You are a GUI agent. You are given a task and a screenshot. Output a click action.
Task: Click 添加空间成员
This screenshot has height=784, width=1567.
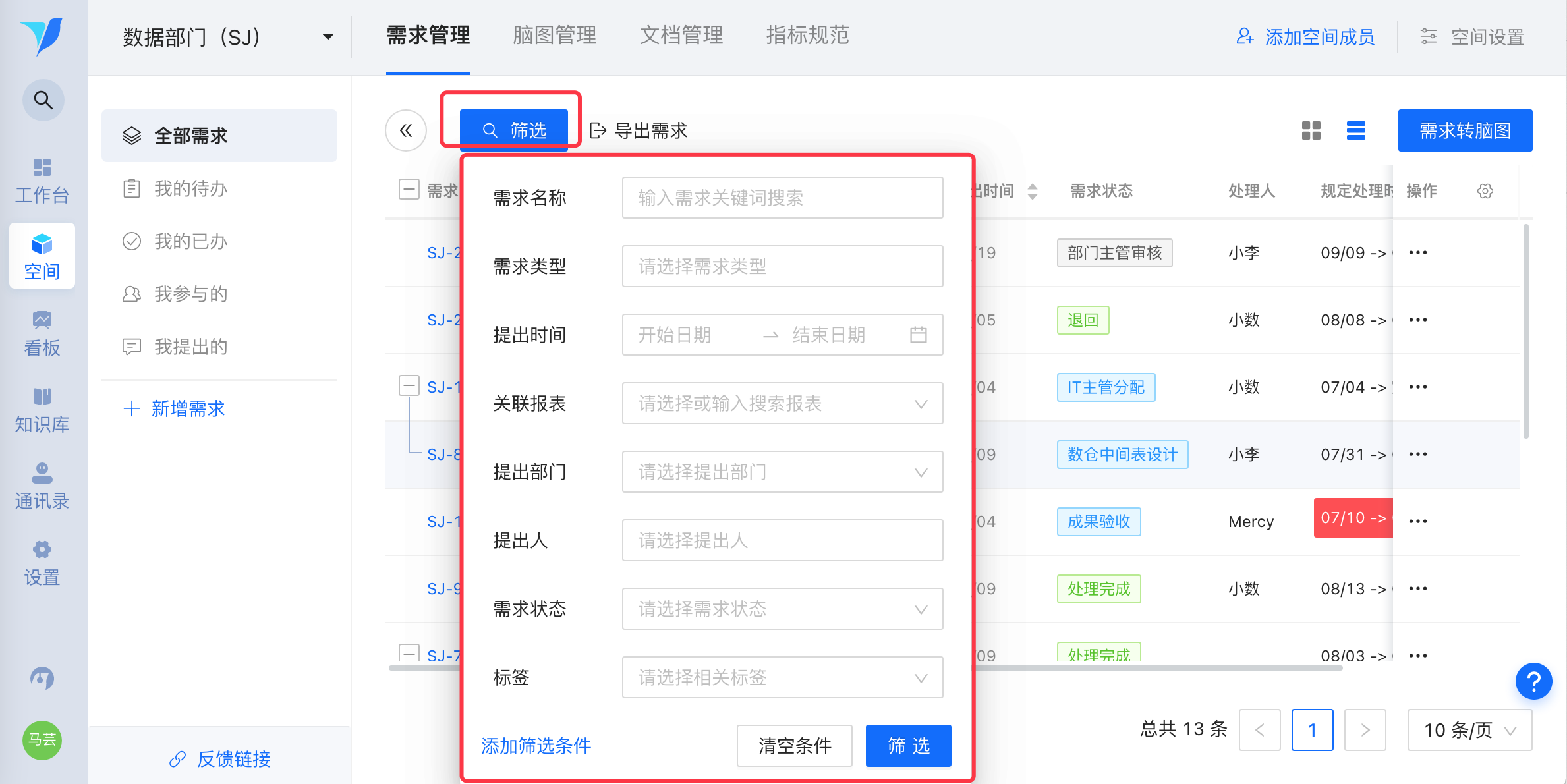tap(1305, 37)
